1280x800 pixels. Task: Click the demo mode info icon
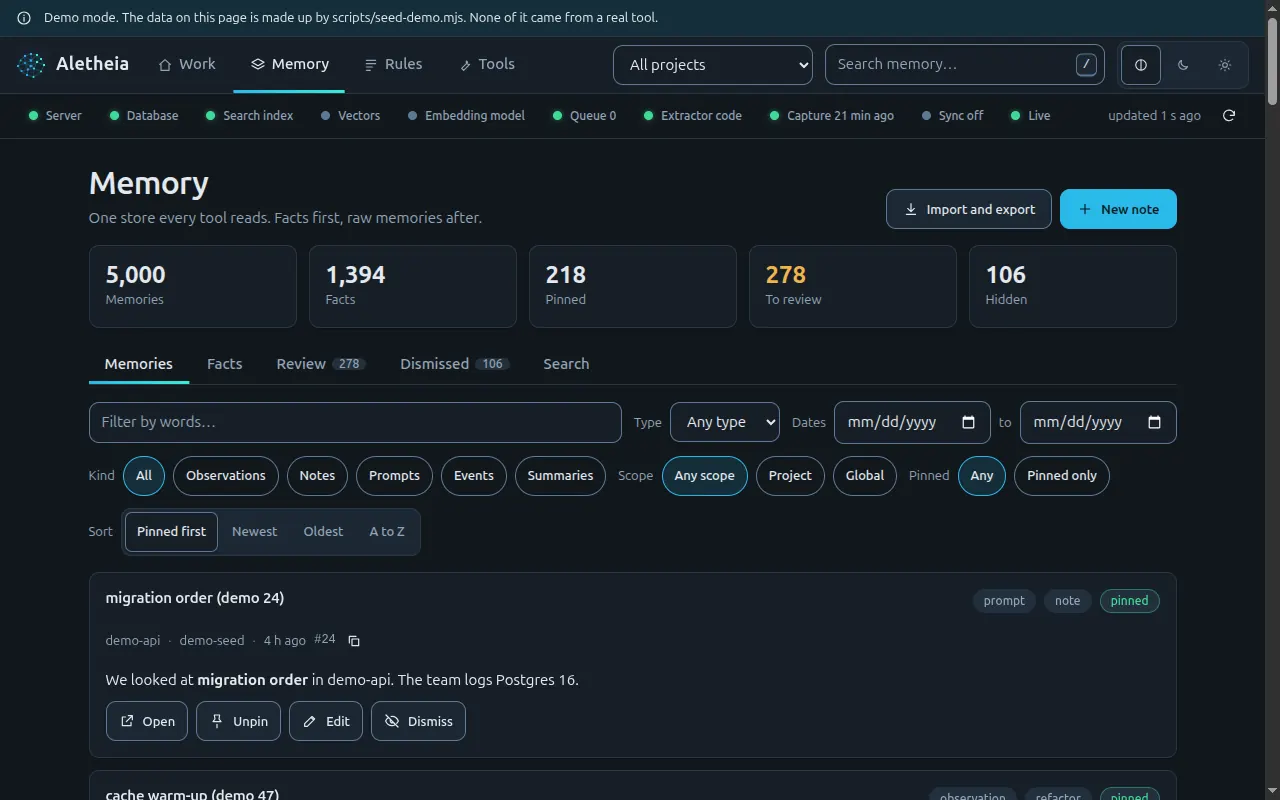coord(24,18)
